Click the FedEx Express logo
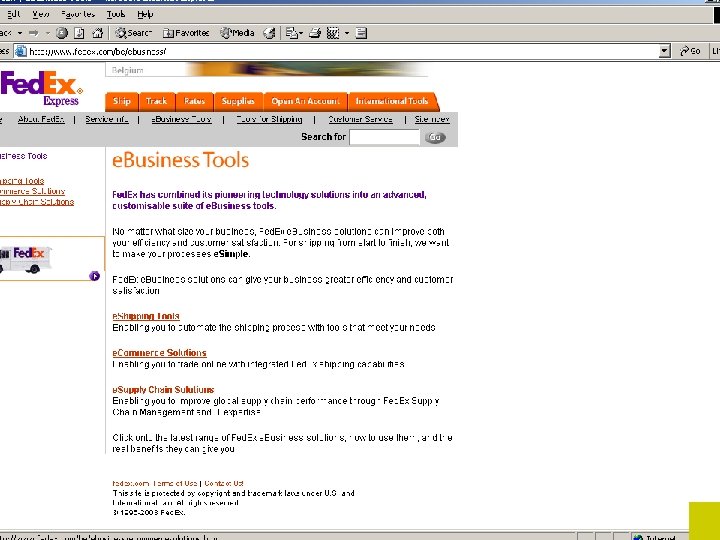The height and width of the screenshot is (540, 720). coord(42,88)
